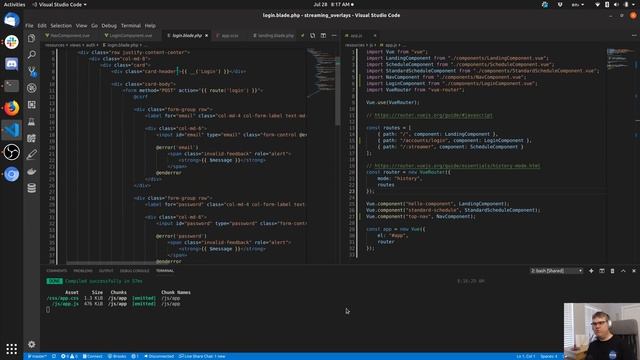Switch to NavComponent.vue tab
The height and width of the screenshot is (360, 640).
69,36
